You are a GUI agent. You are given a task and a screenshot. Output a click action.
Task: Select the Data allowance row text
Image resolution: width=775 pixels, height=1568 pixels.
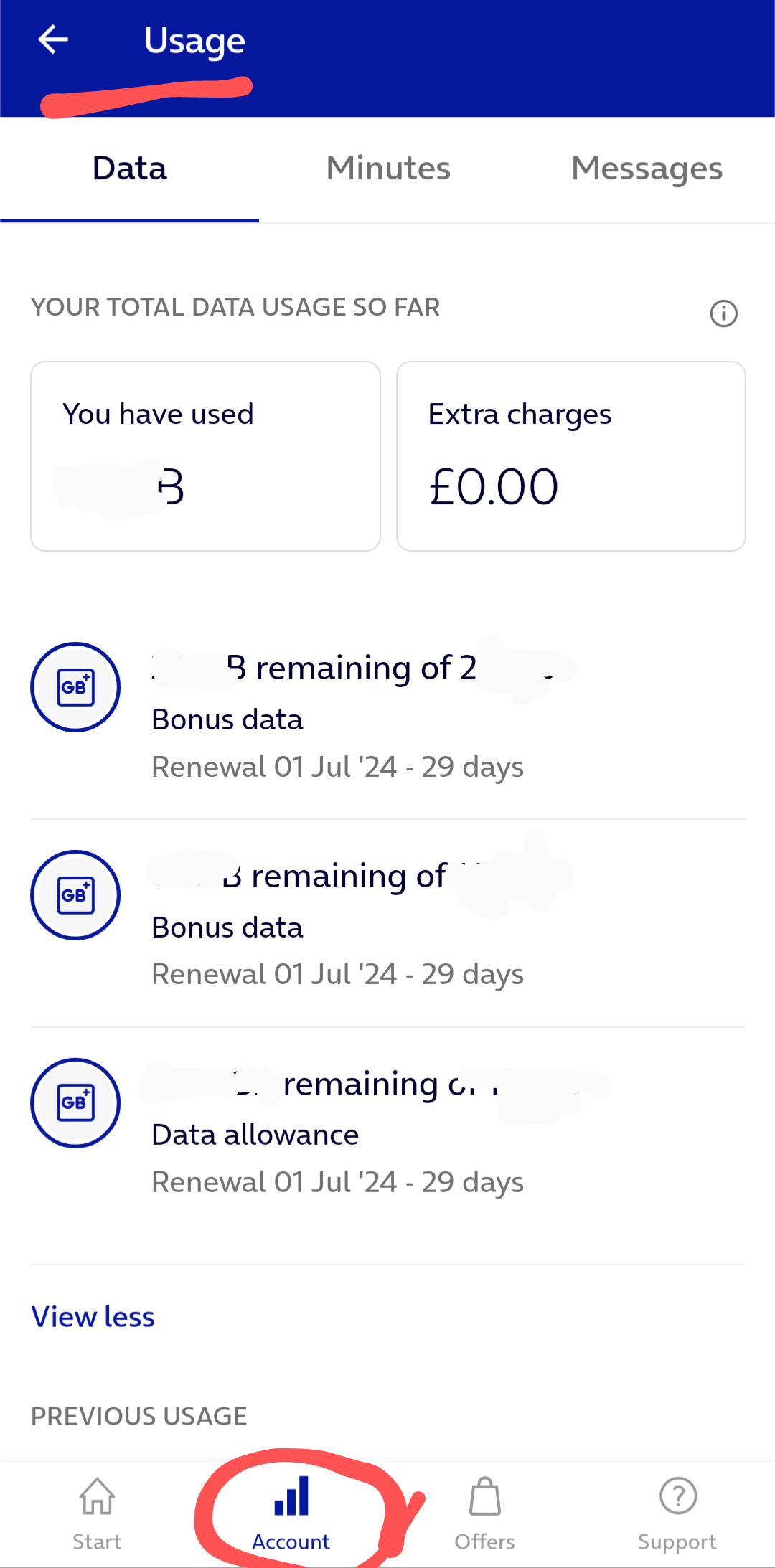(x=255, y=1135)
